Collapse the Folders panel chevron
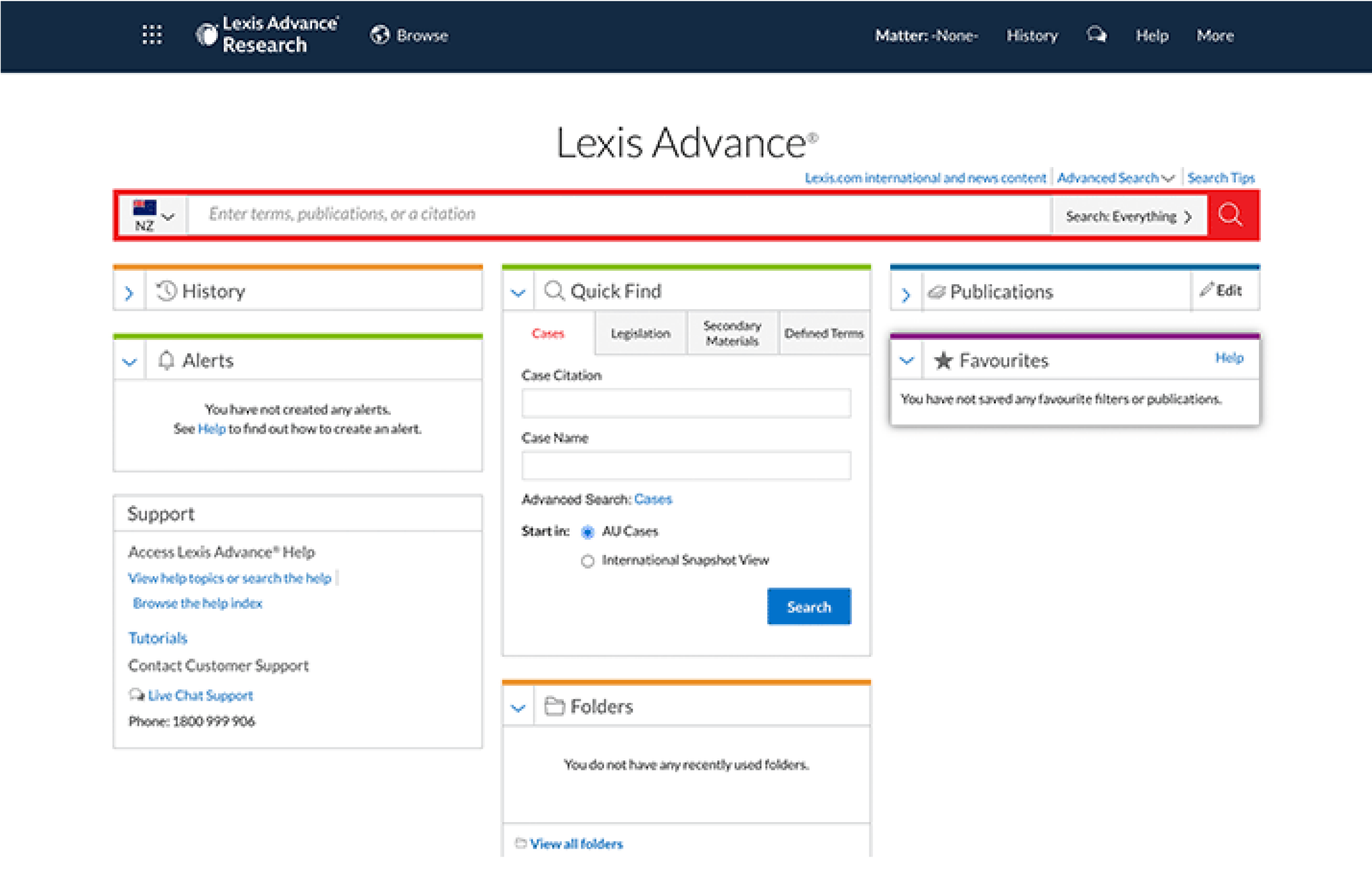The width and height of the screenshot is (1372, 889). [x=518, y=707]
